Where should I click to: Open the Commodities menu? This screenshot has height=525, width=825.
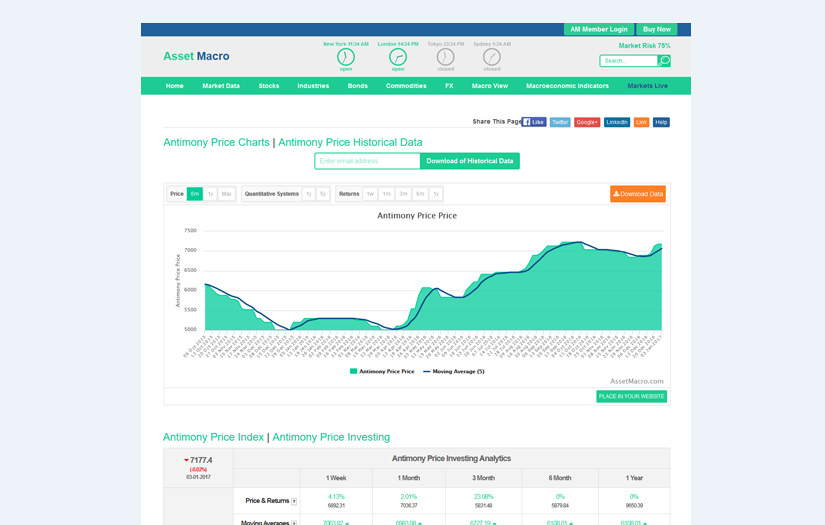coord(406,86)
